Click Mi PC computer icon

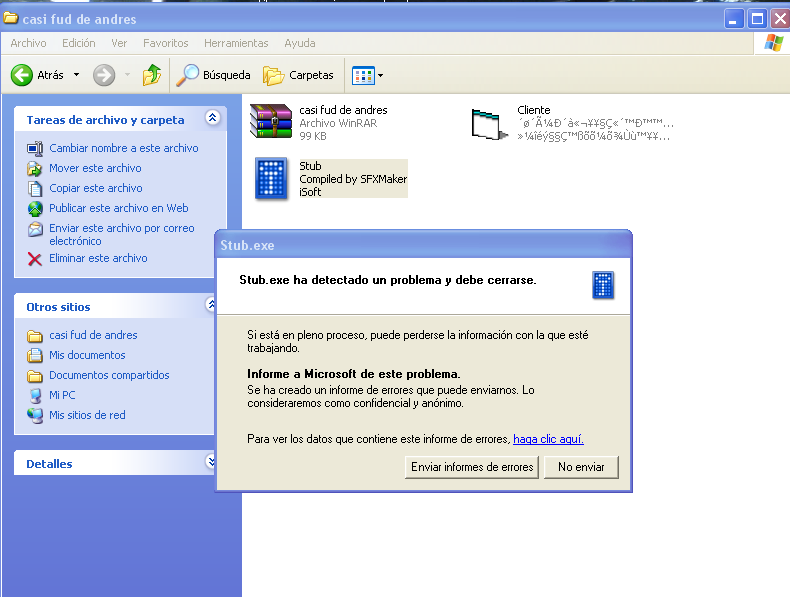35,396
